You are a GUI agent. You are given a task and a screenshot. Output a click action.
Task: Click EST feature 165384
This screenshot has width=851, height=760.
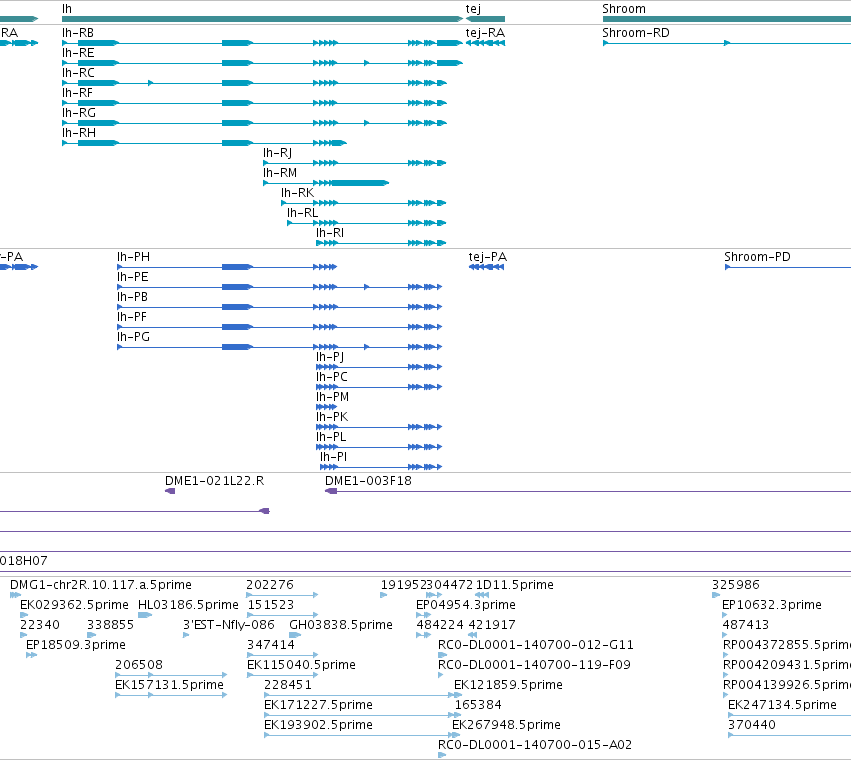(x=478, y=705)
